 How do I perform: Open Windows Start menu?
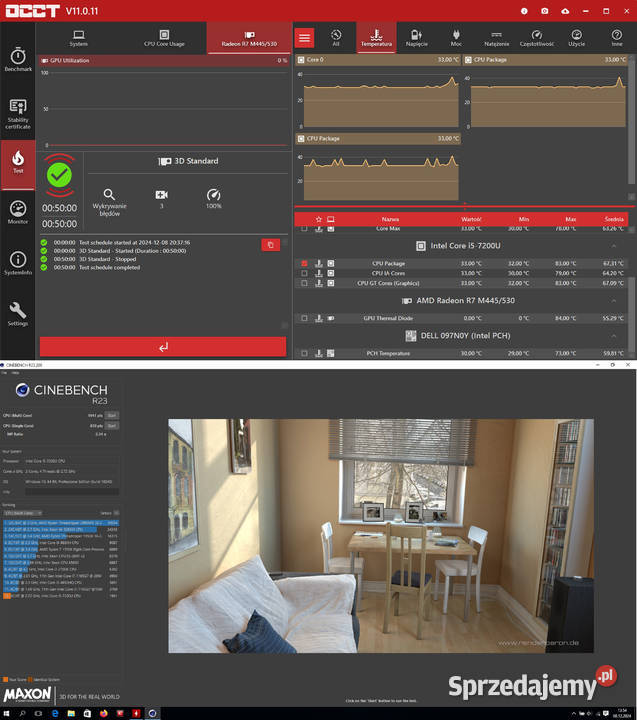point(6,714)
